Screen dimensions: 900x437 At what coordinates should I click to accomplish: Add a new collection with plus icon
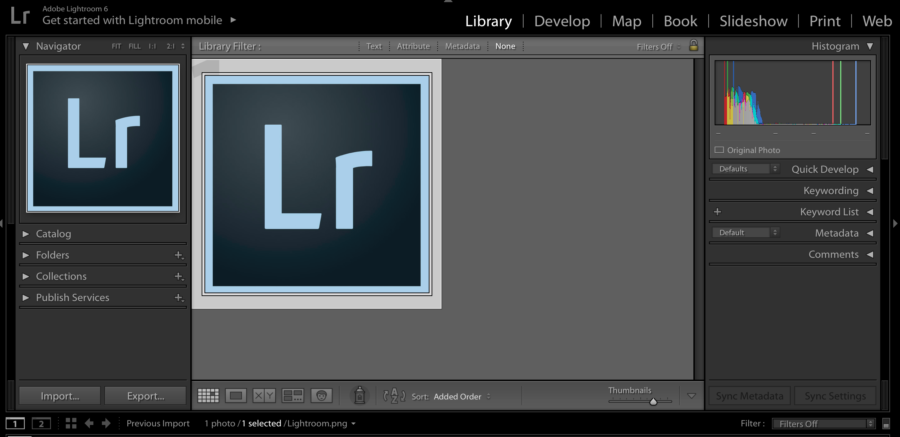click(x=179, y=276)
